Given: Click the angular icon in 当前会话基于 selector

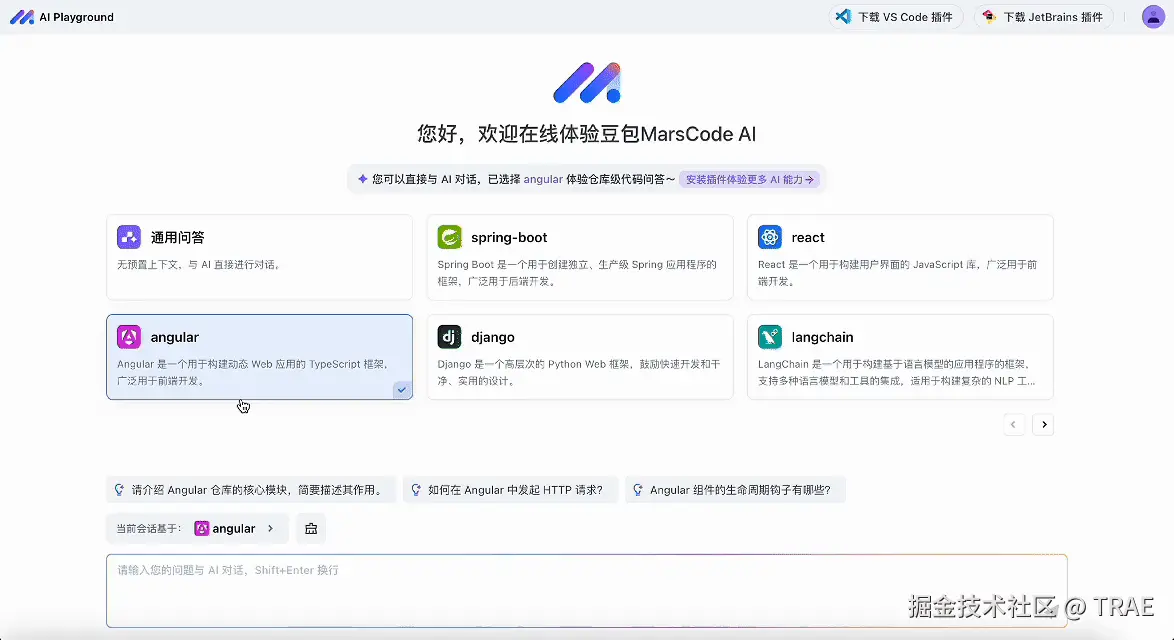Looking at the screenshot, I should (201, 528).
